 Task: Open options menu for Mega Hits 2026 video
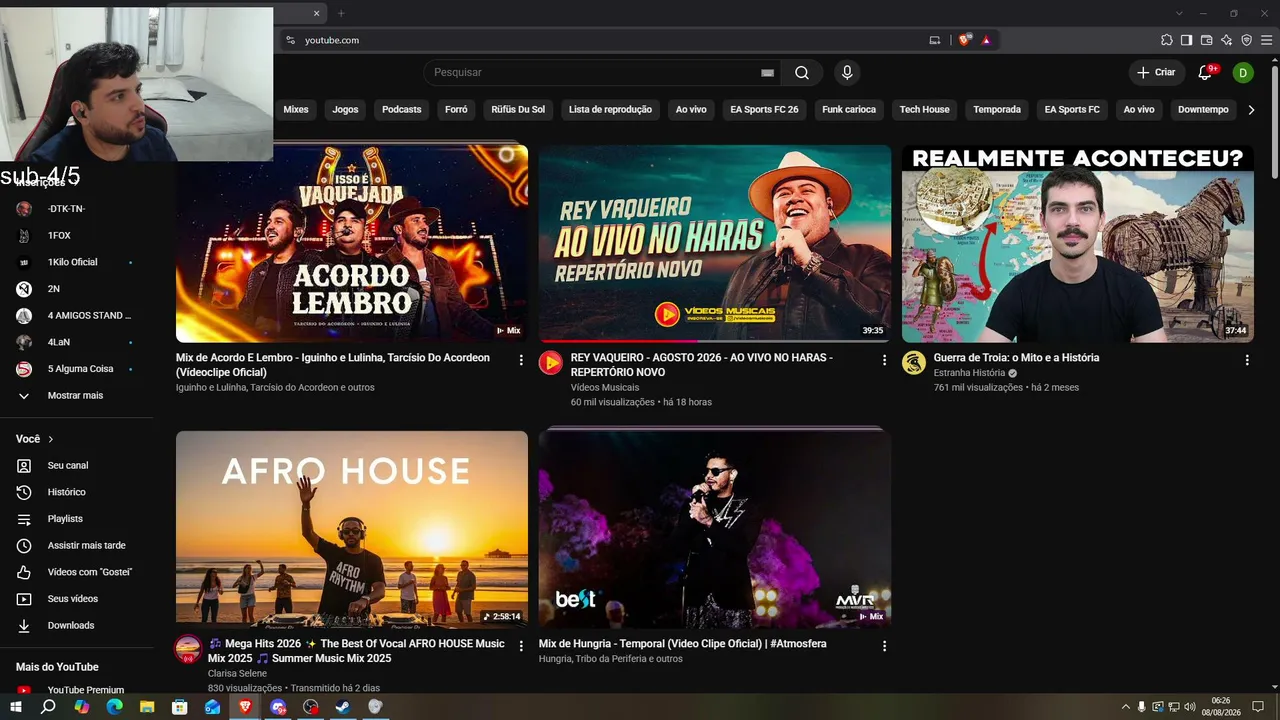coord(521,646)
